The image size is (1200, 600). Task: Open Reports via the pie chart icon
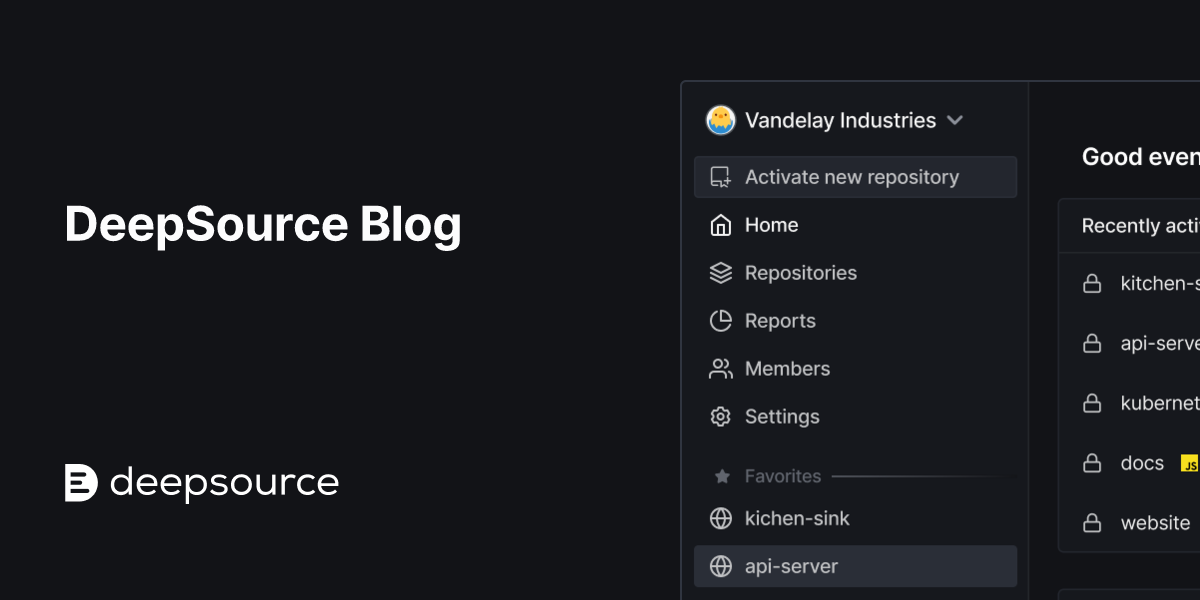point(720,320)
